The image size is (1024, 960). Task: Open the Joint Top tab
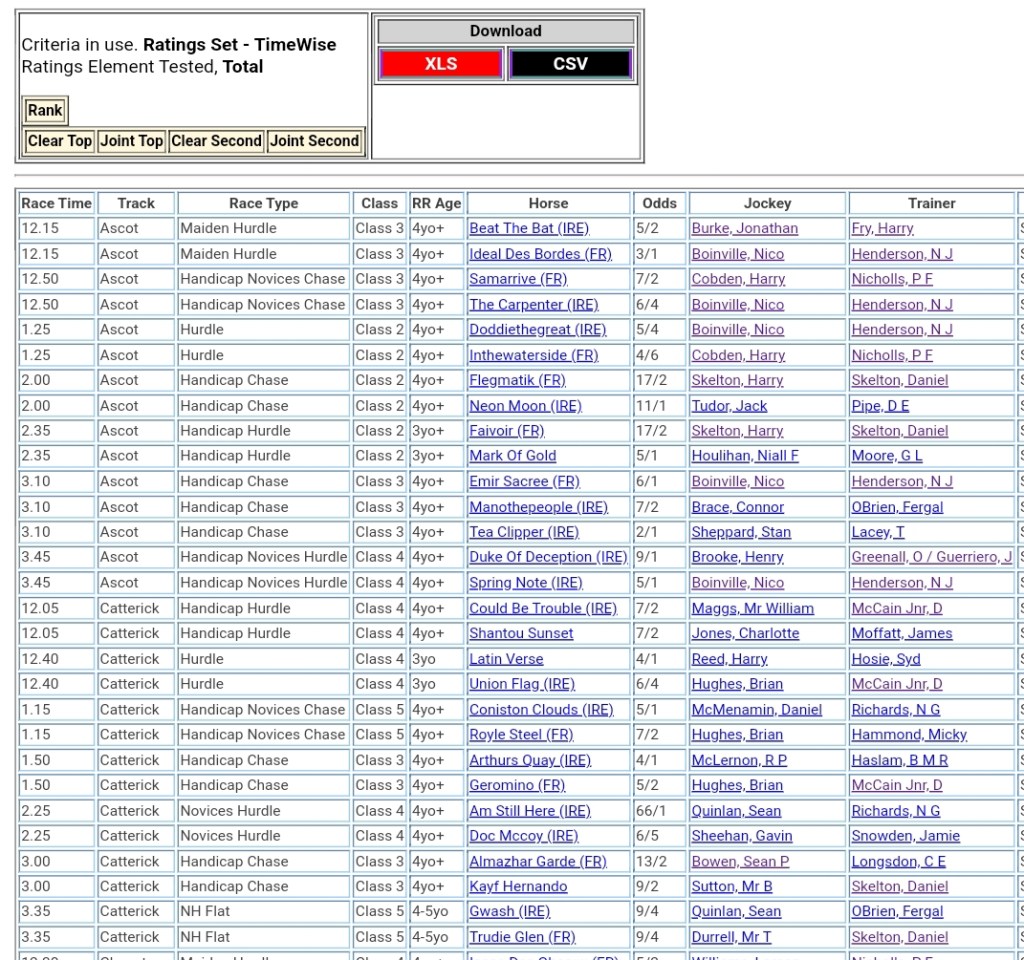131,141
